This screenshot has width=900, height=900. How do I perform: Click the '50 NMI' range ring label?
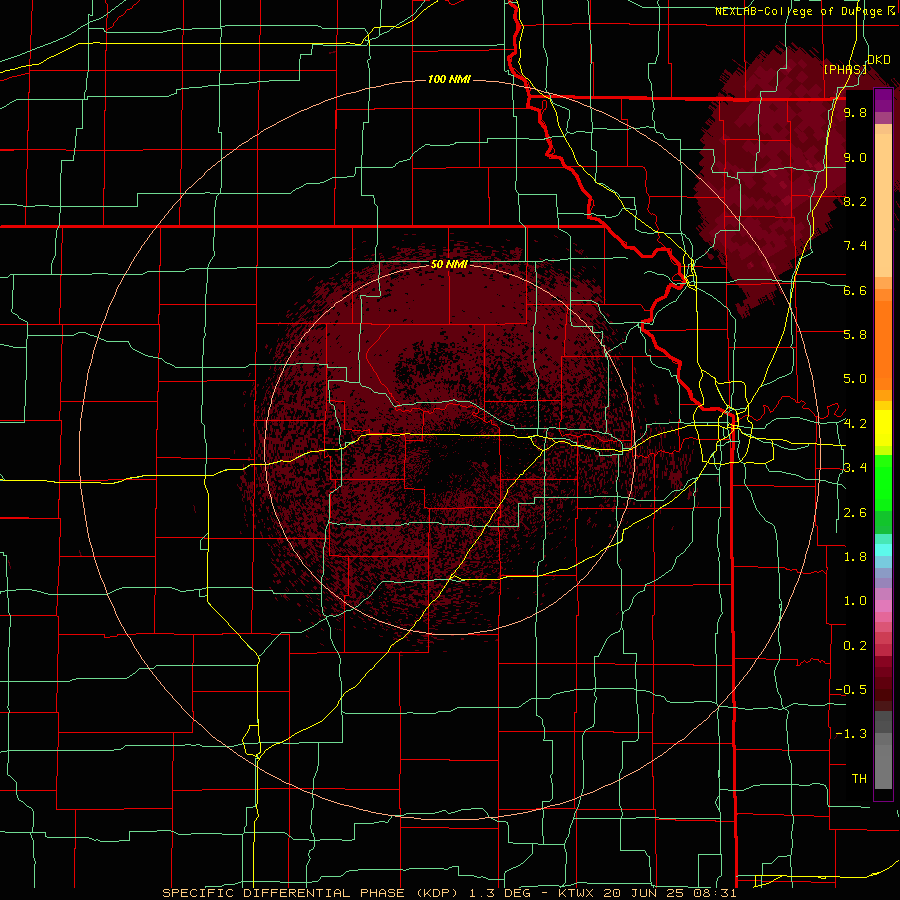(x=449, y=264)
